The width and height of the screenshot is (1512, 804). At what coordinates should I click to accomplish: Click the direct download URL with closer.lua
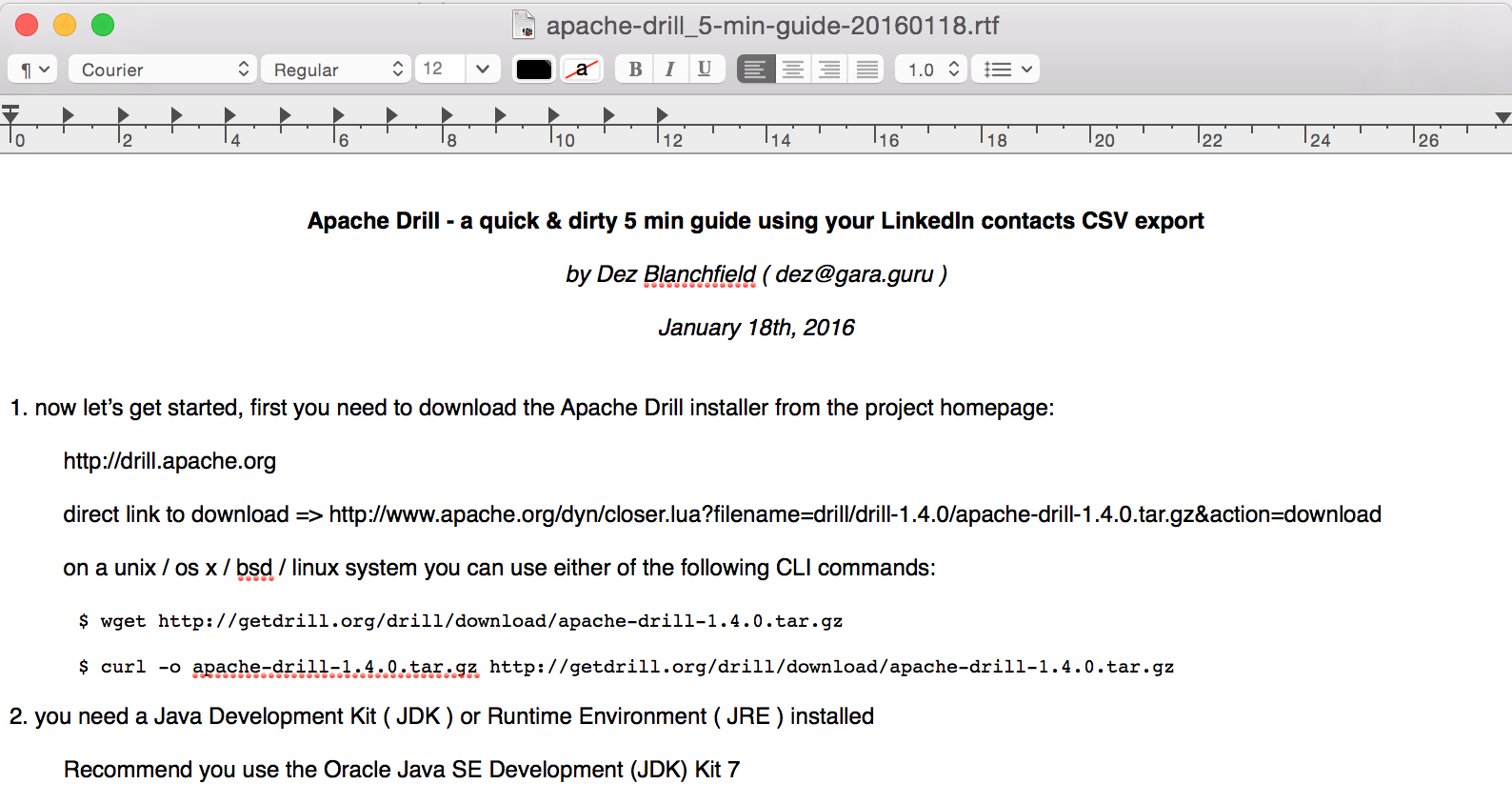point(855,514)
